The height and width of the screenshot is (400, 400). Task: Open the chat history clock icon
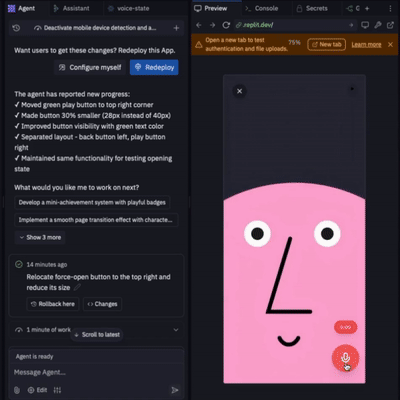[x=16, y=28]
